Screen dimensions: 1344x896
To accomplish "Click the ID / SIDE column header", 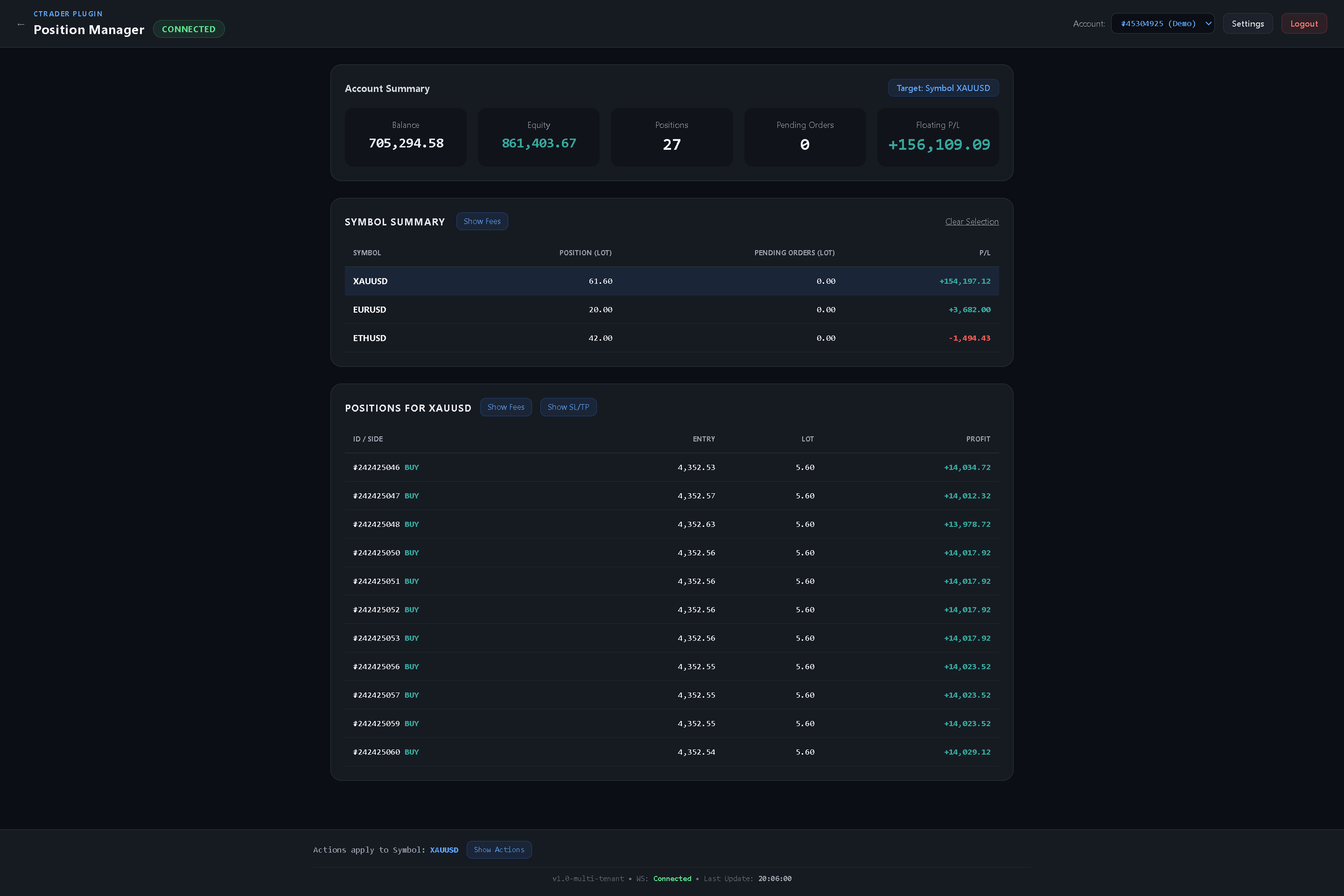I will coord(368,439).
